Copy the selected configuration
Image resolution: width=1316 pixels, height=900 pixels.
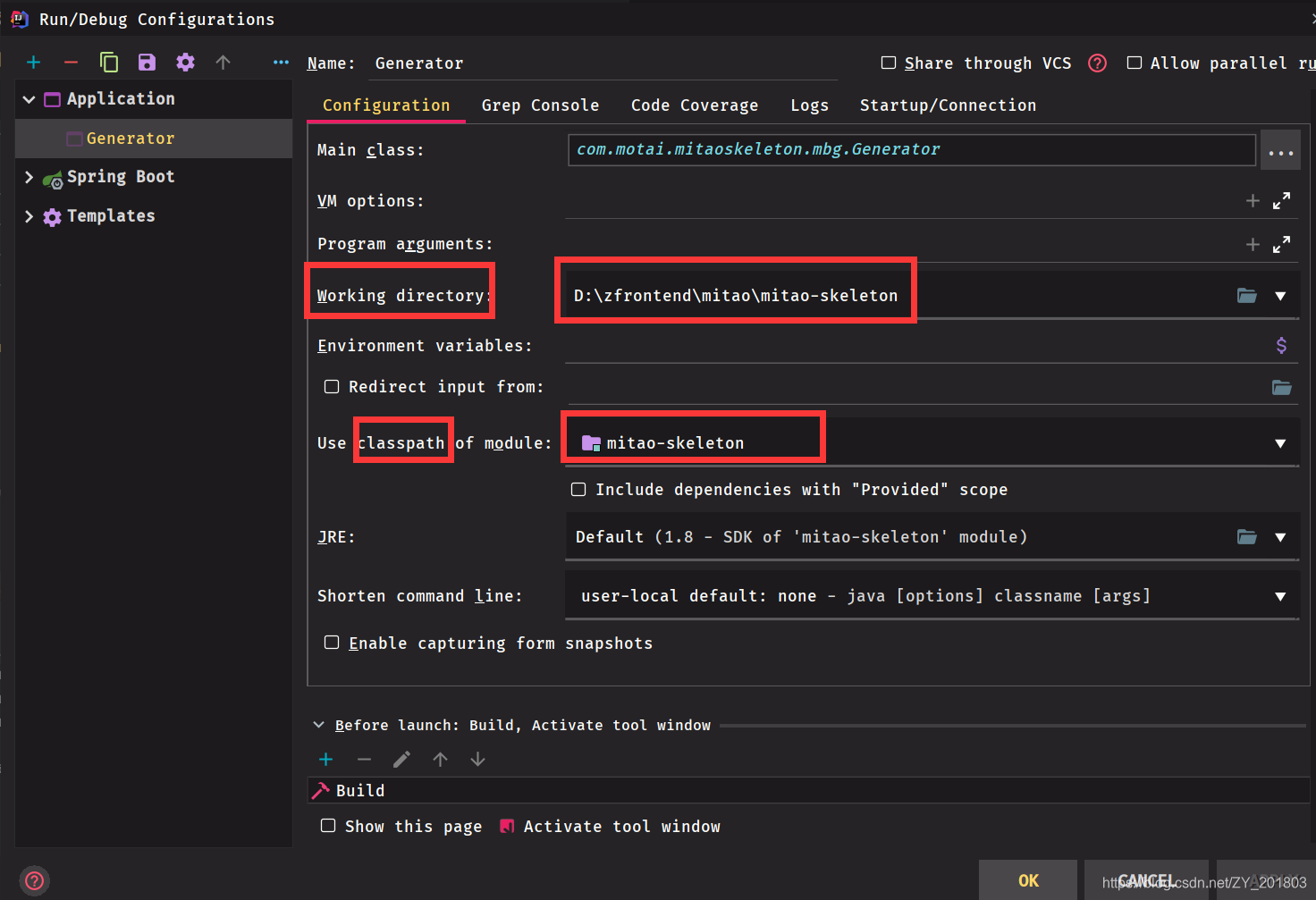tap(109, 63)
